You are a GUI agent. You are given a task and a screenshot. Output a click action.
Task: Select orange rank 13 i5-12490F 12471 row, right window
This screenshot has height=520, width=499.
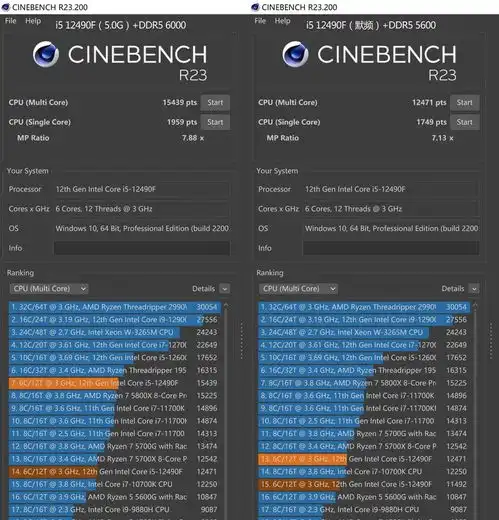[x=364, y=459]
